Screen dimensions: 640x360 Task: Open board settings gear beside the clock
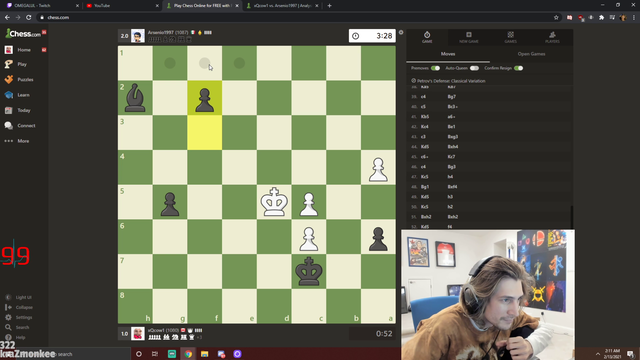click(401, 32)
